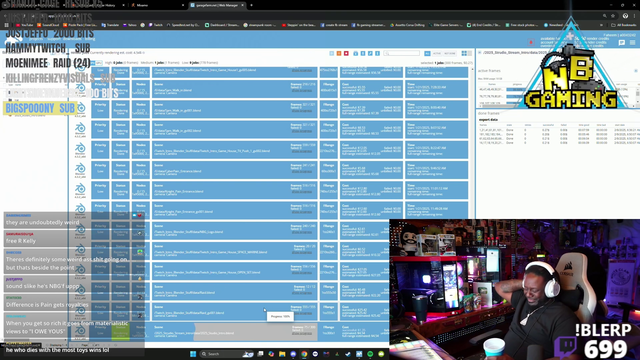Open the Free stock photos bookmark

522,25
